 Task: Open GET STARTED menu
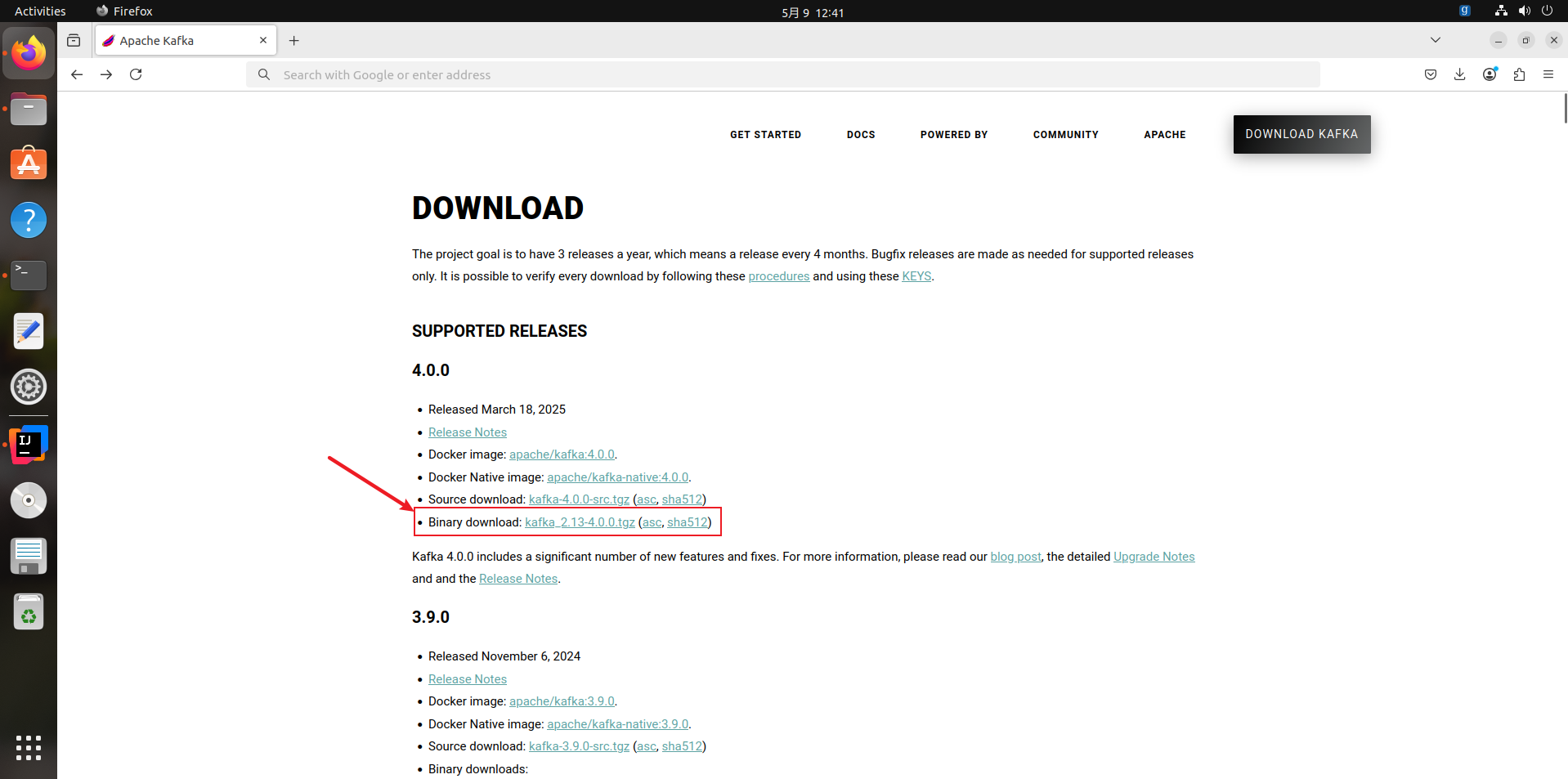tap(765, 135)
